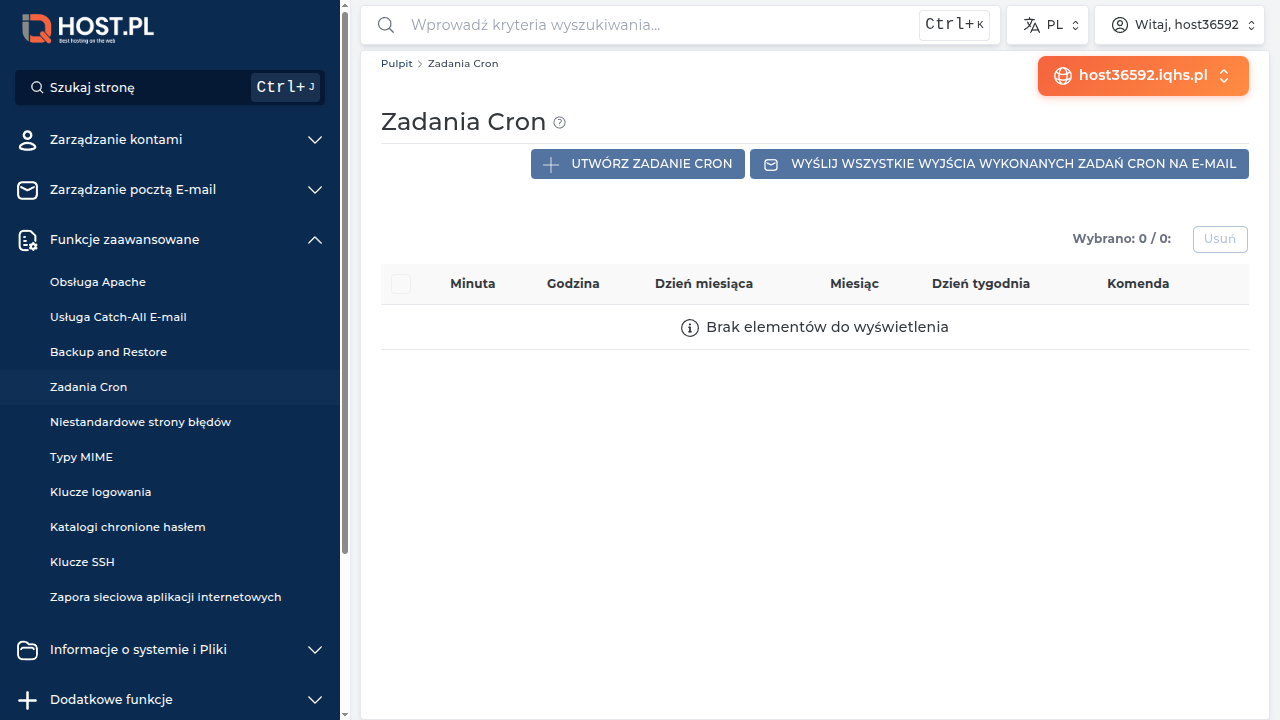Go to Backup and Restore
Screen dimensions: 1280x720
tap(108, 352)
